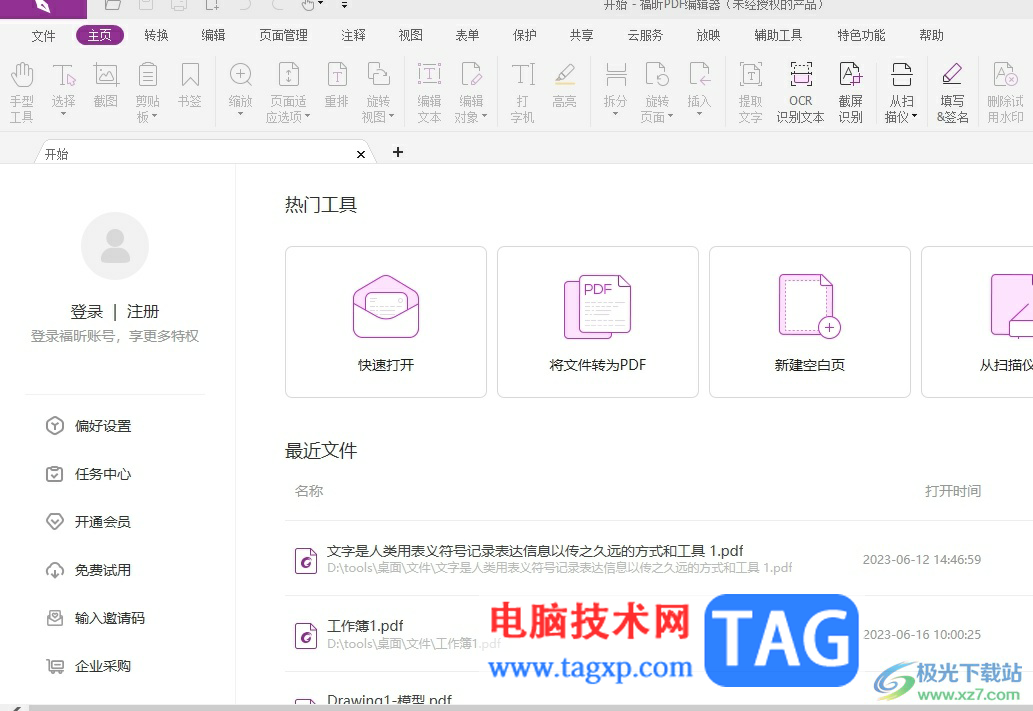Click the Insert (插入) pages icon
1033x711 pixels.
coord(699,74)
